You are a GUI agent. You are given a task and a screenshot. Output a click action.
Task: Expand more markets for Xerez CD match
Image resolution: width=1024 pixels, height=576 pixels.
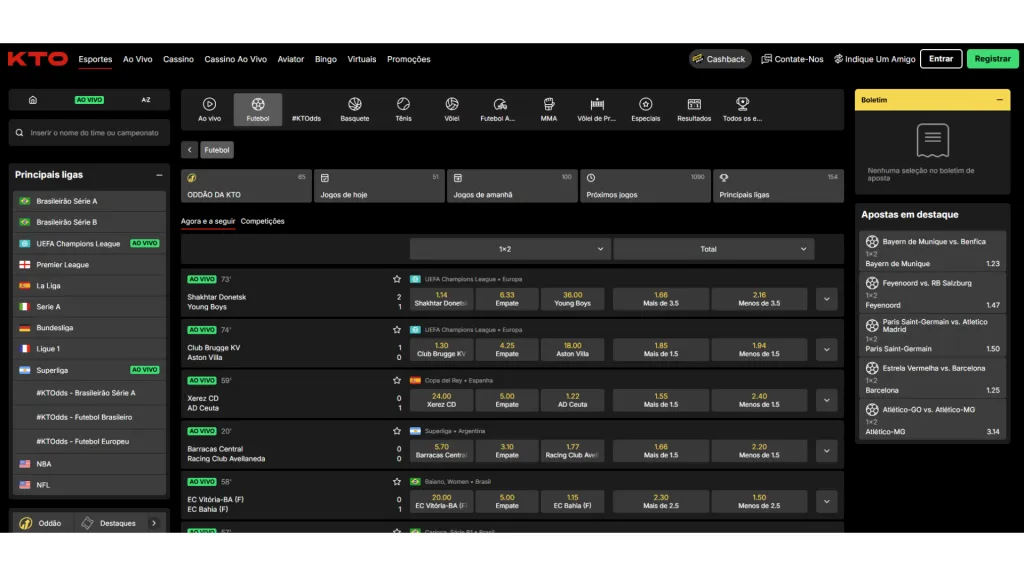826,400
